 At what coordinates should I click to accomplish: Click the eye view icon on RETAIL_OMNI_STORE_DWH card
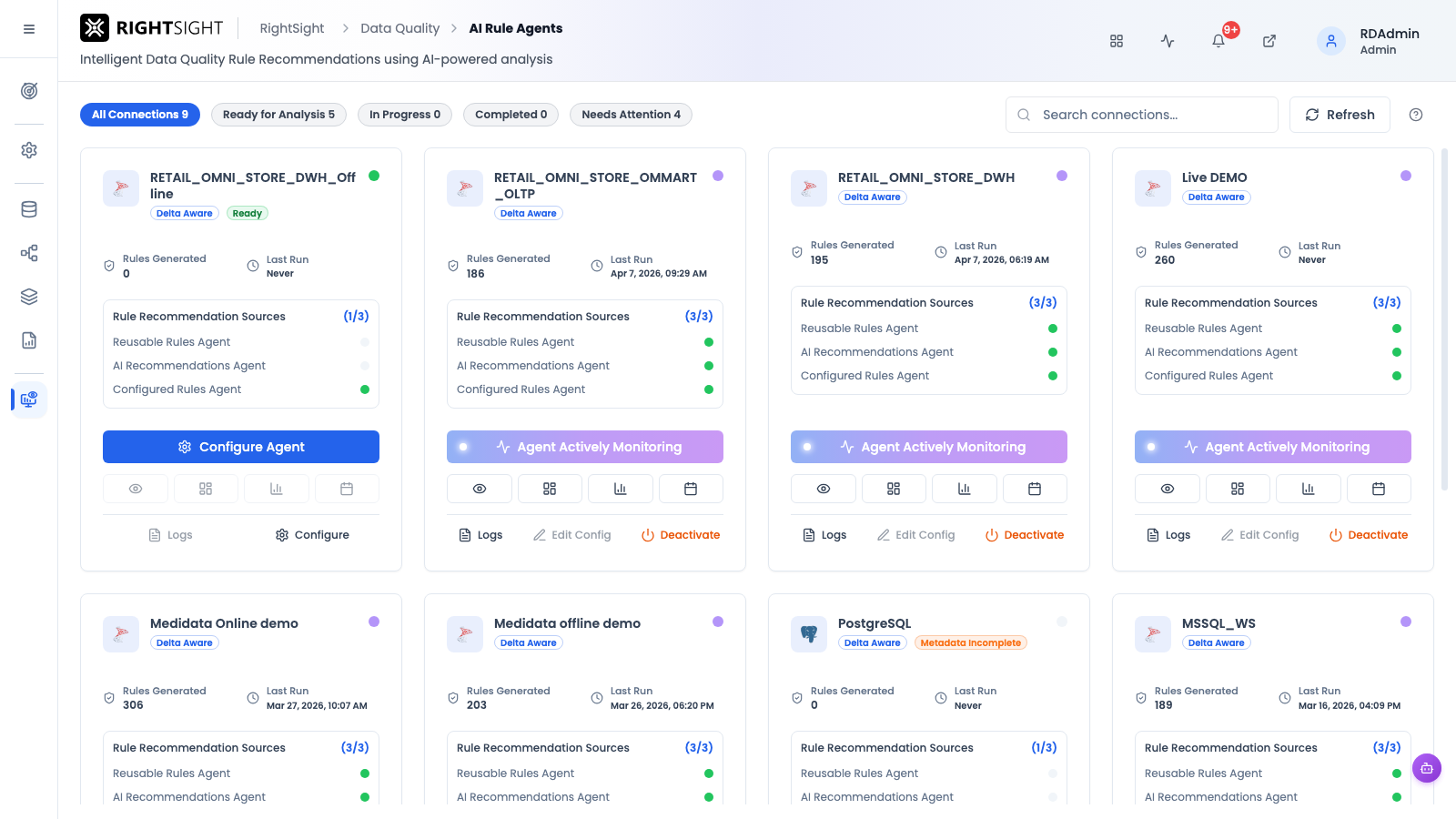824,489
